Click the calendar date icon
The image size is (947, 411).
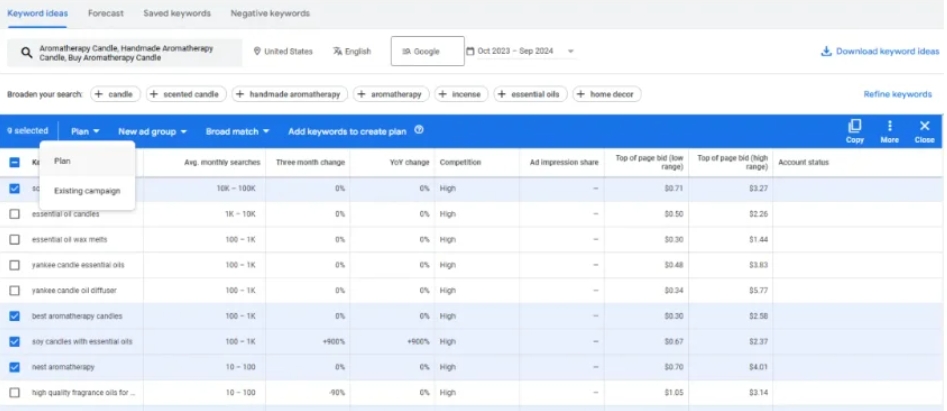pyautogui.click(x=470, y=51)
